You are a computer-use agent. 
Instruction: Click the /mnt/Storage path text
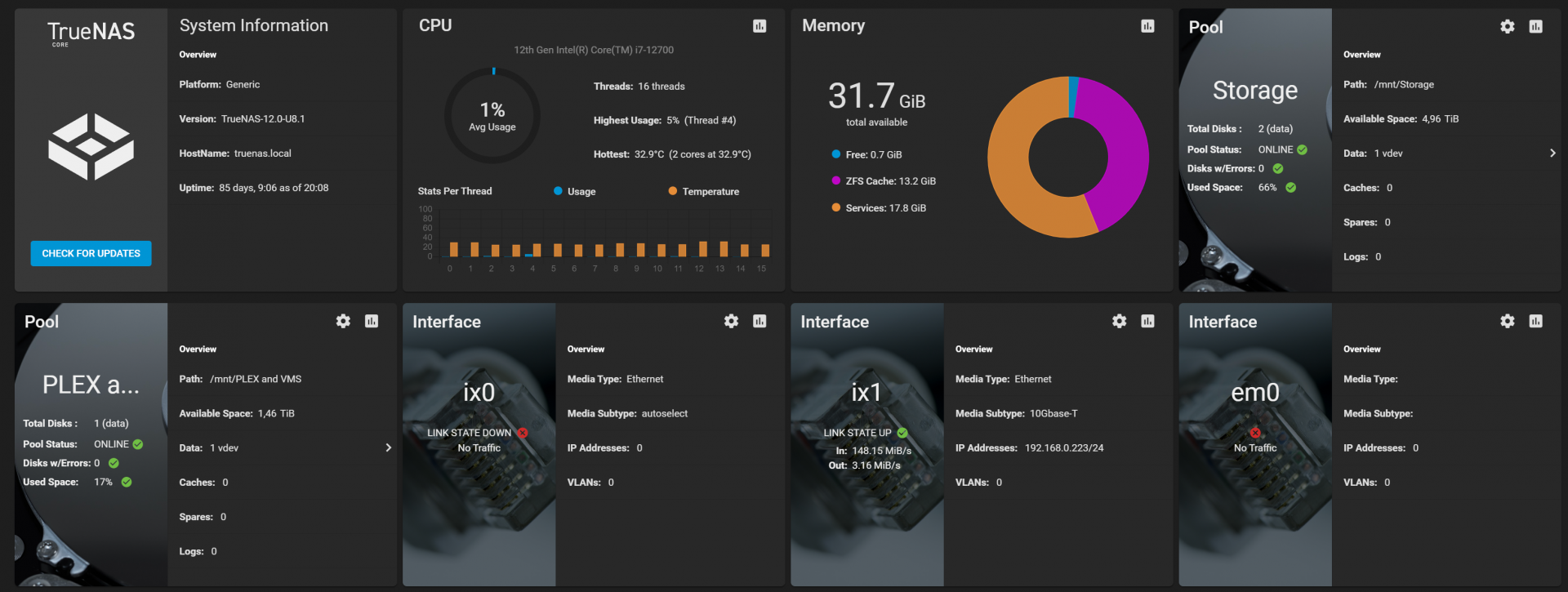[x=1404, y=85]
